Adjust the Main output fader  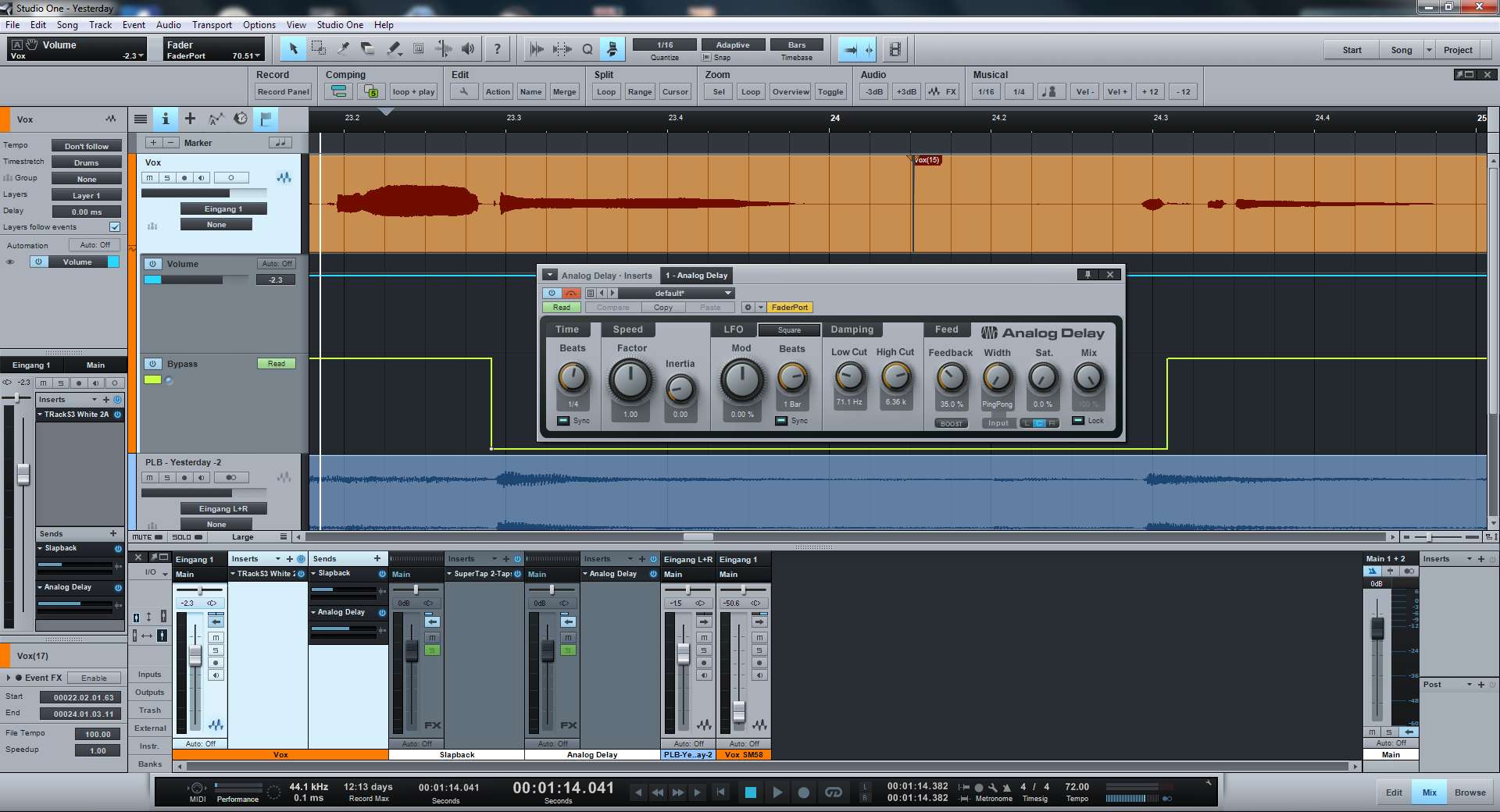(1377, 627)
